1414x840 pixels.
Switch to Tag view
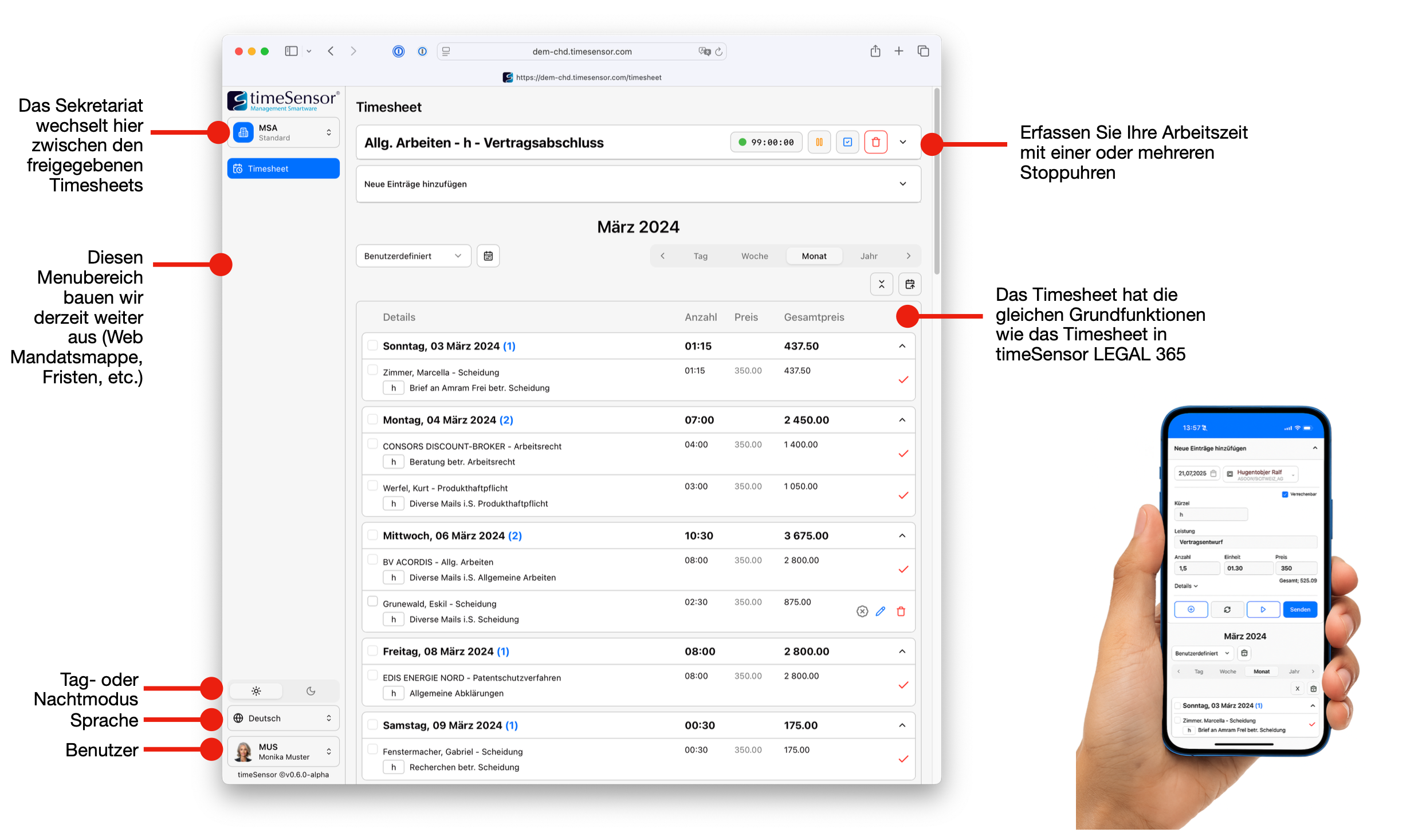click(700, 256)
